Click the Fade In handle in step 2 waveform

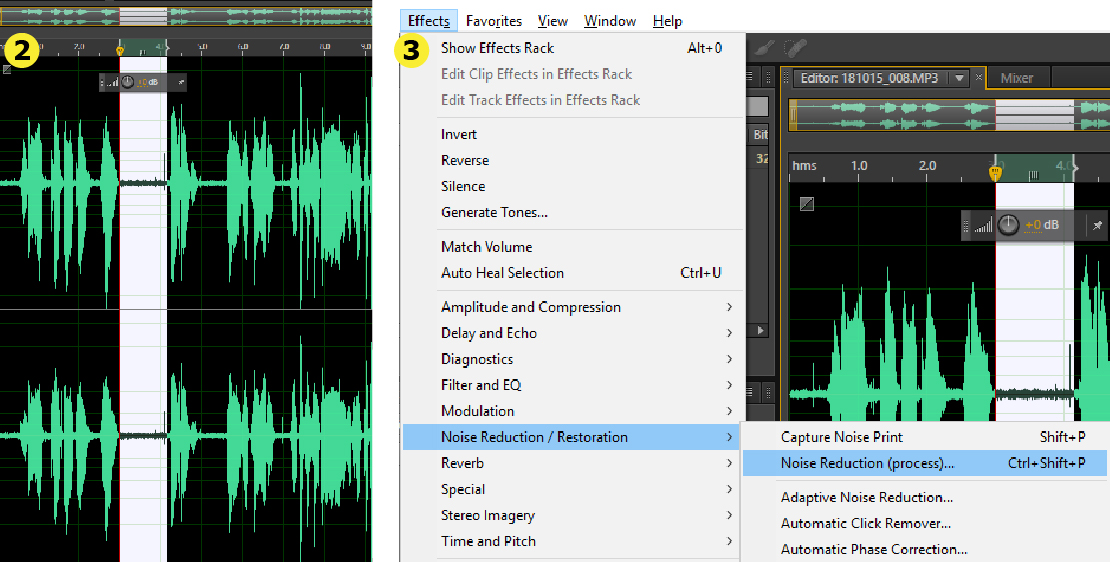click(7, 69)
